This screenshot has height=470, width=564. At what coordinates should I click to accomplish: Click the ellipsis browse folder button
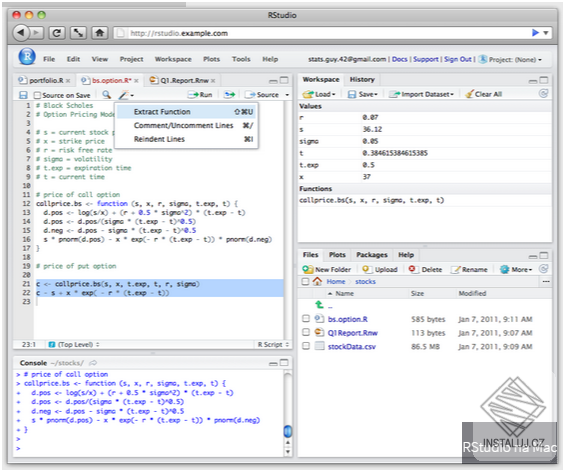(x=546, y=282)
